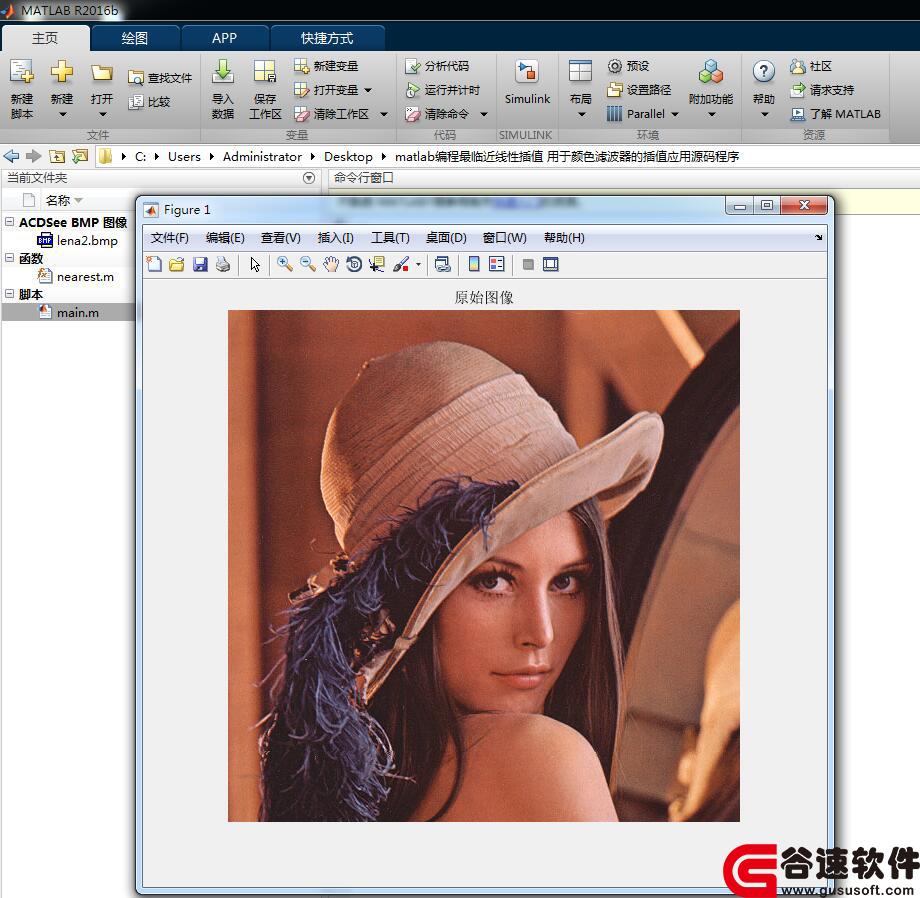Open the Clear Workspace (清除工作区) dropdown

point(384,114)
